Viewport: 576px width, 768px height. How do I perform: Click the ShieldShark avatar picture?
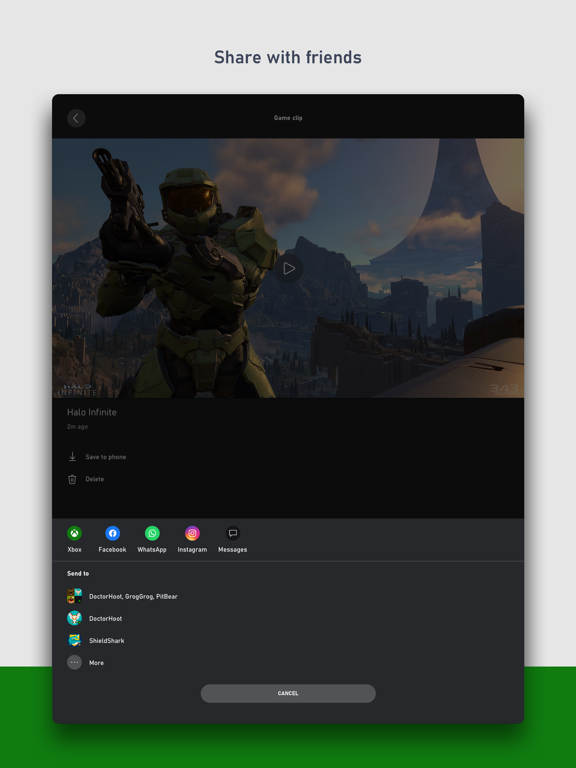point(74,640)
